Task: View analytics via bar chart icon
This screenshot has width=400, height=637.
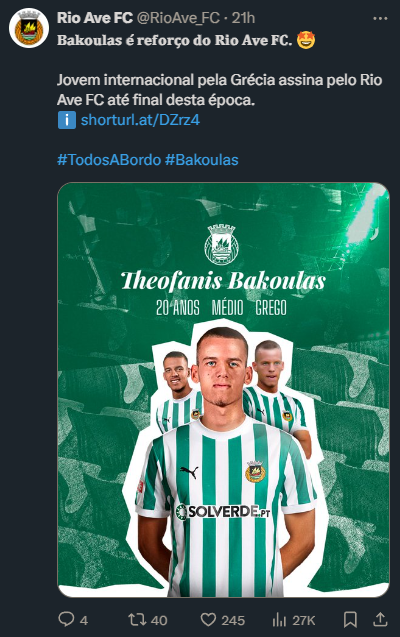Action: pos(279,620)
